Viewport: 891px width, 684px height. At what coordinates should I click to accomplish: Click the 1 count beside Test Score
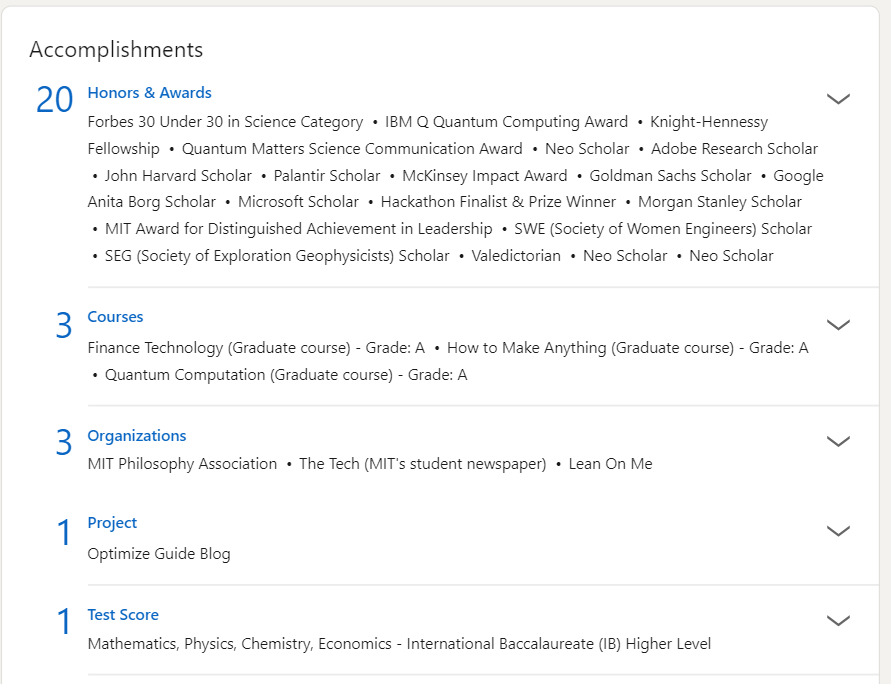[x=64, y=621]
